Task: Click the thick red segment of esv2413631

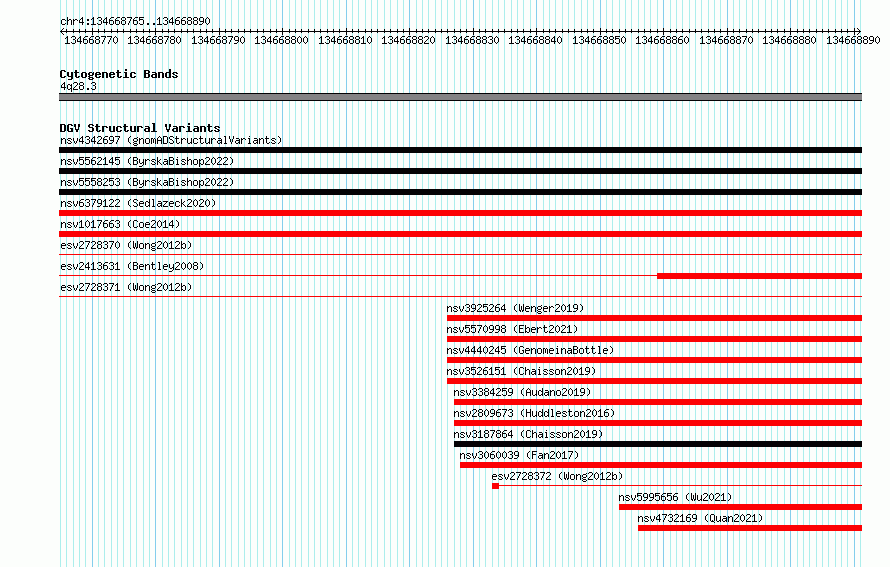Action: [x=759, y=276]
